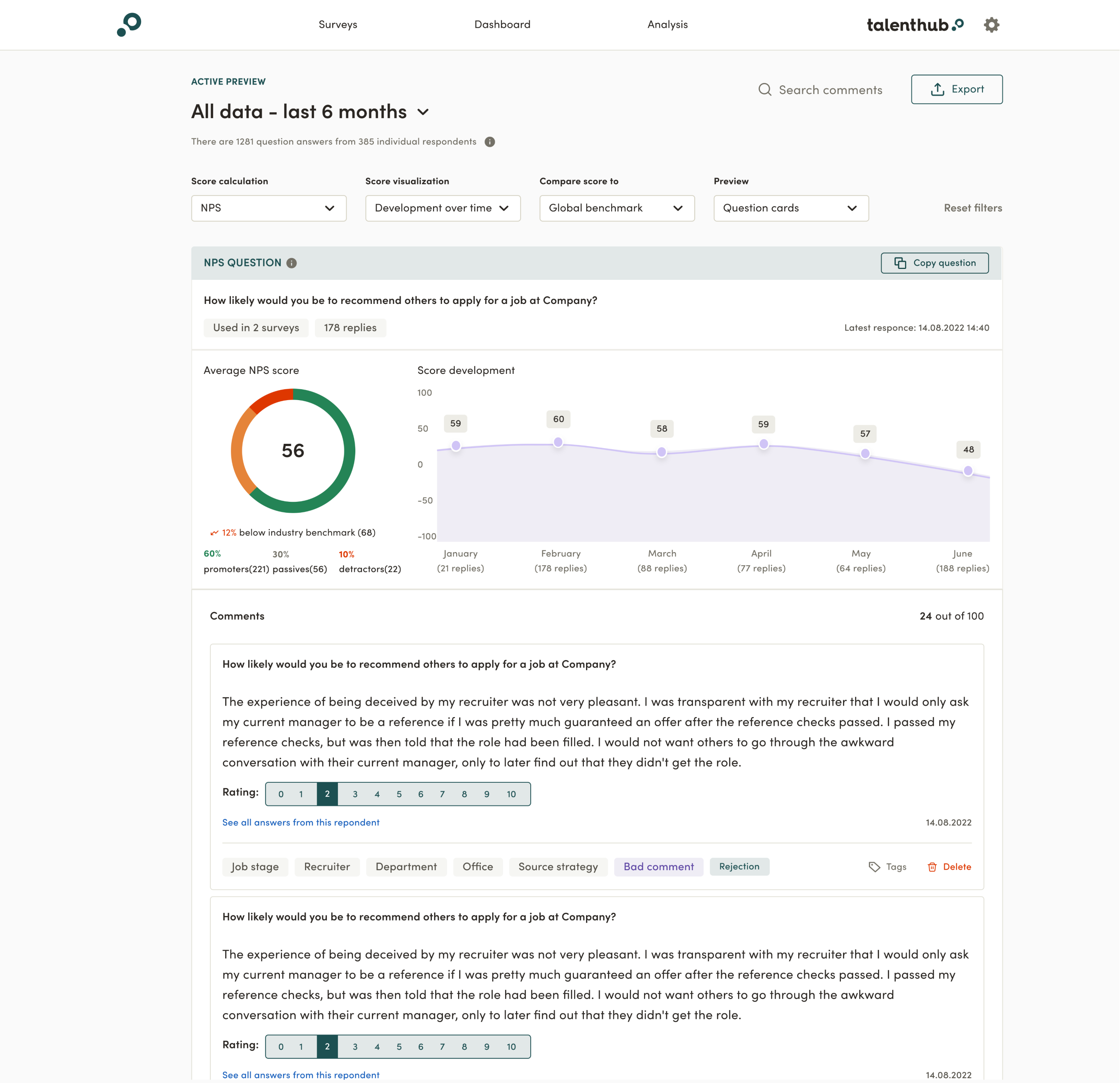This screenshot has height=1083, width=1120.
Task: Toggle the Rejection tag
Action: (739, 867)
